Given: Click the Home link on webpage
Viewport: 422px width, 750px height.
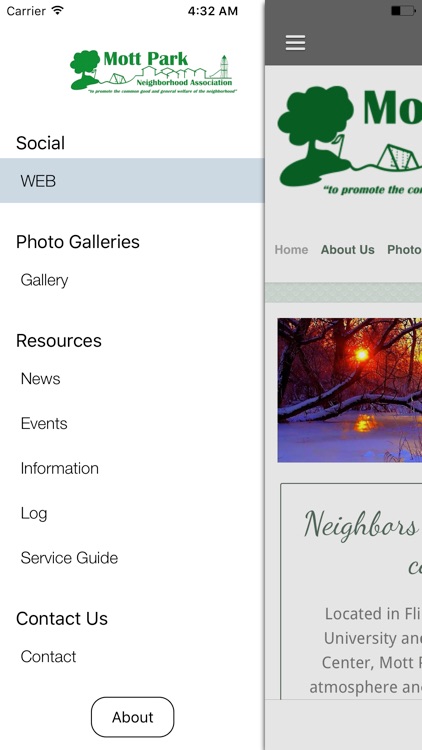Looking at the screenshot, I should [291, 250].
